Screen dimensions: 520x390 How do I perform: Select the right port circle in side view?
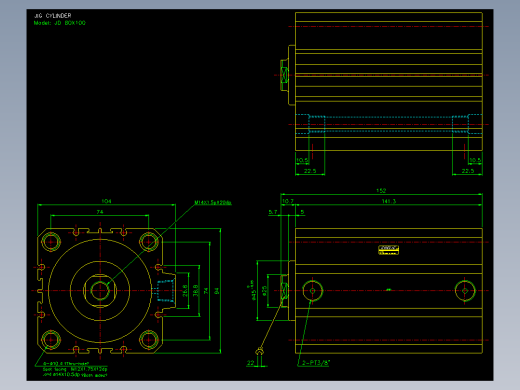coord(465,291)
